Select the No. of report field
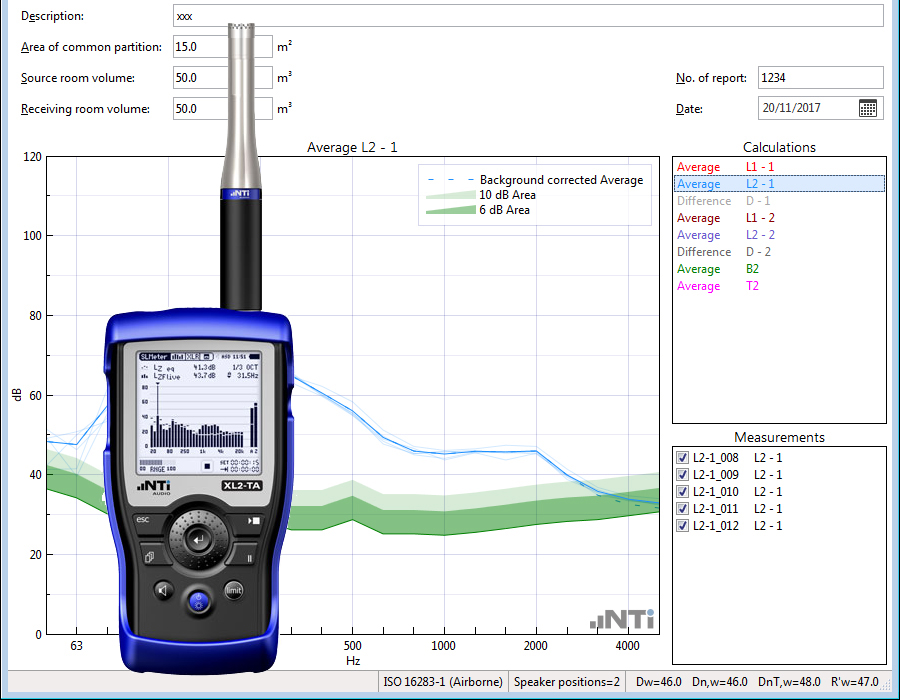The width and height of the screenshot is (900, 700). (x=820, y=76)
